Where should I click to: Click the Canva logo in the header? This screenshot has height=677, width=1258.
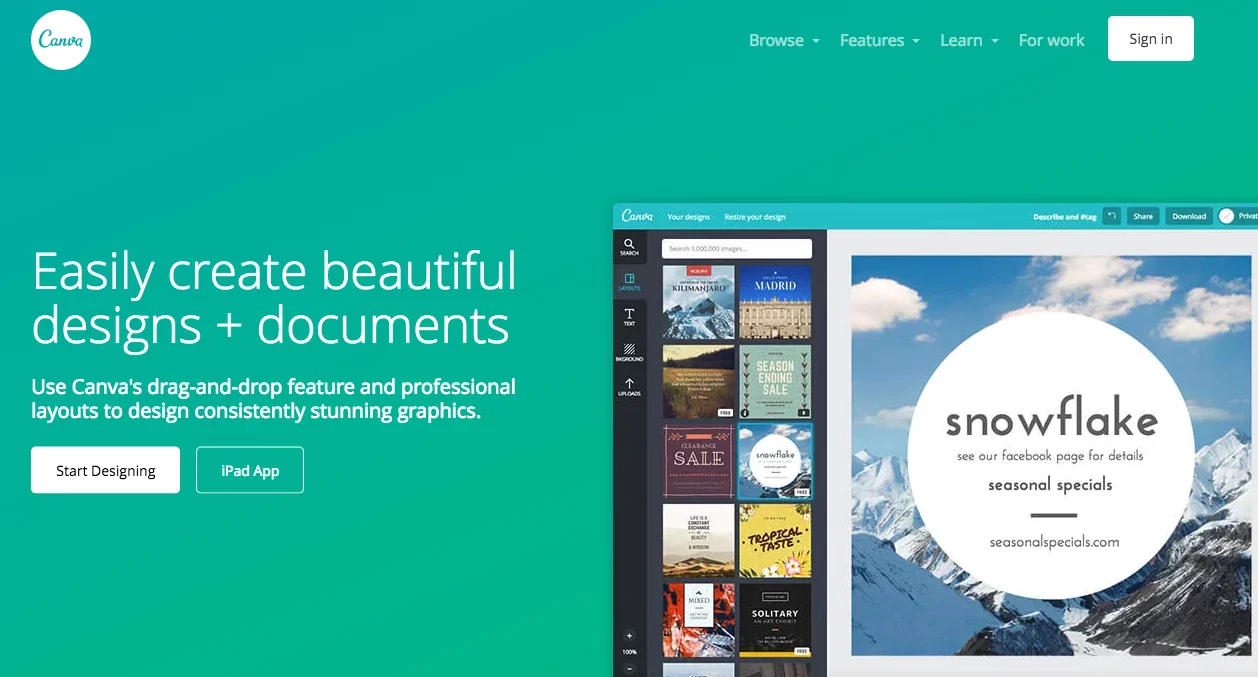[x=61, y=40]
